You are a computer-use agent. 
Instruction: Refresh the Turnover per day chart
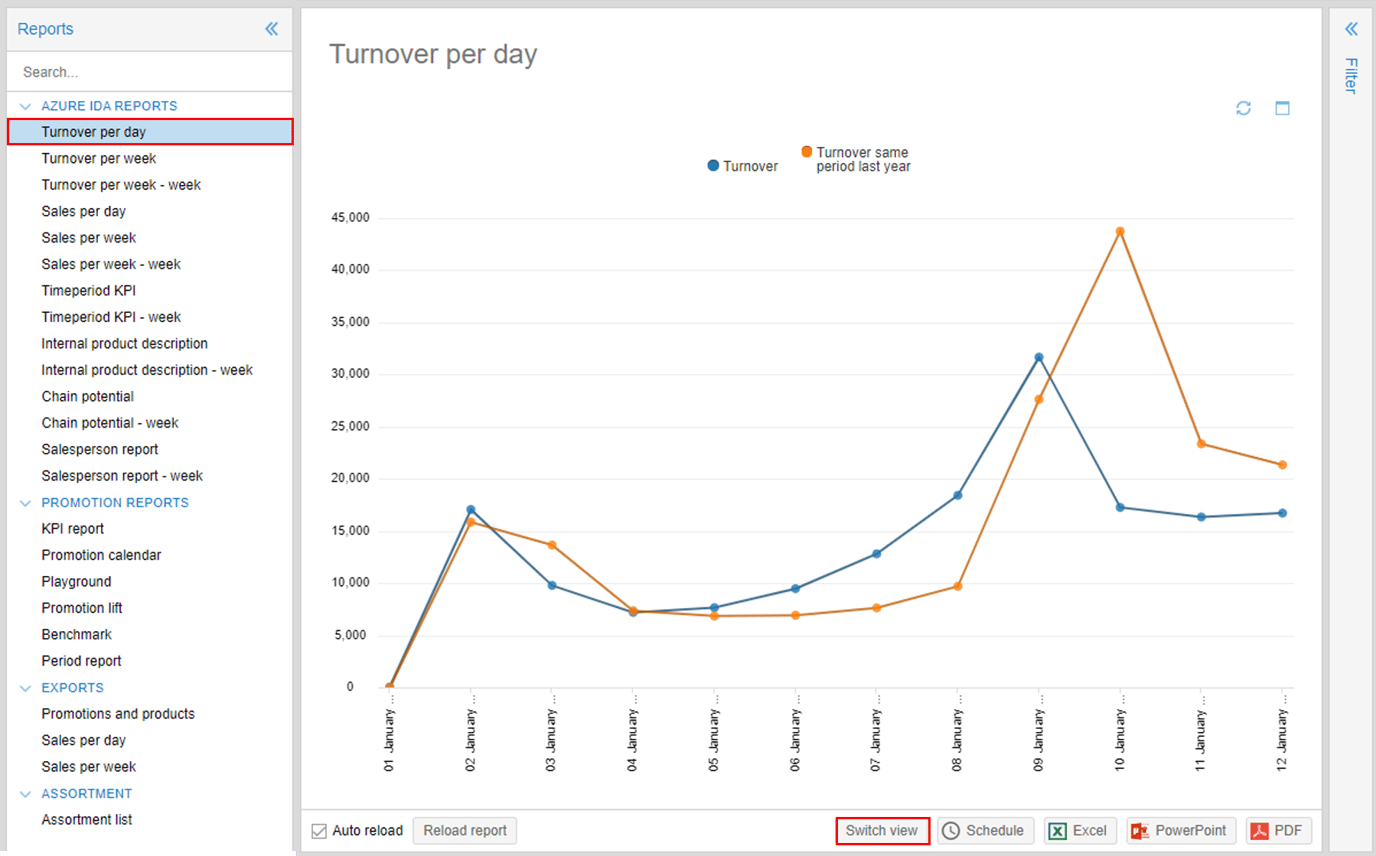click(1243, 108)
